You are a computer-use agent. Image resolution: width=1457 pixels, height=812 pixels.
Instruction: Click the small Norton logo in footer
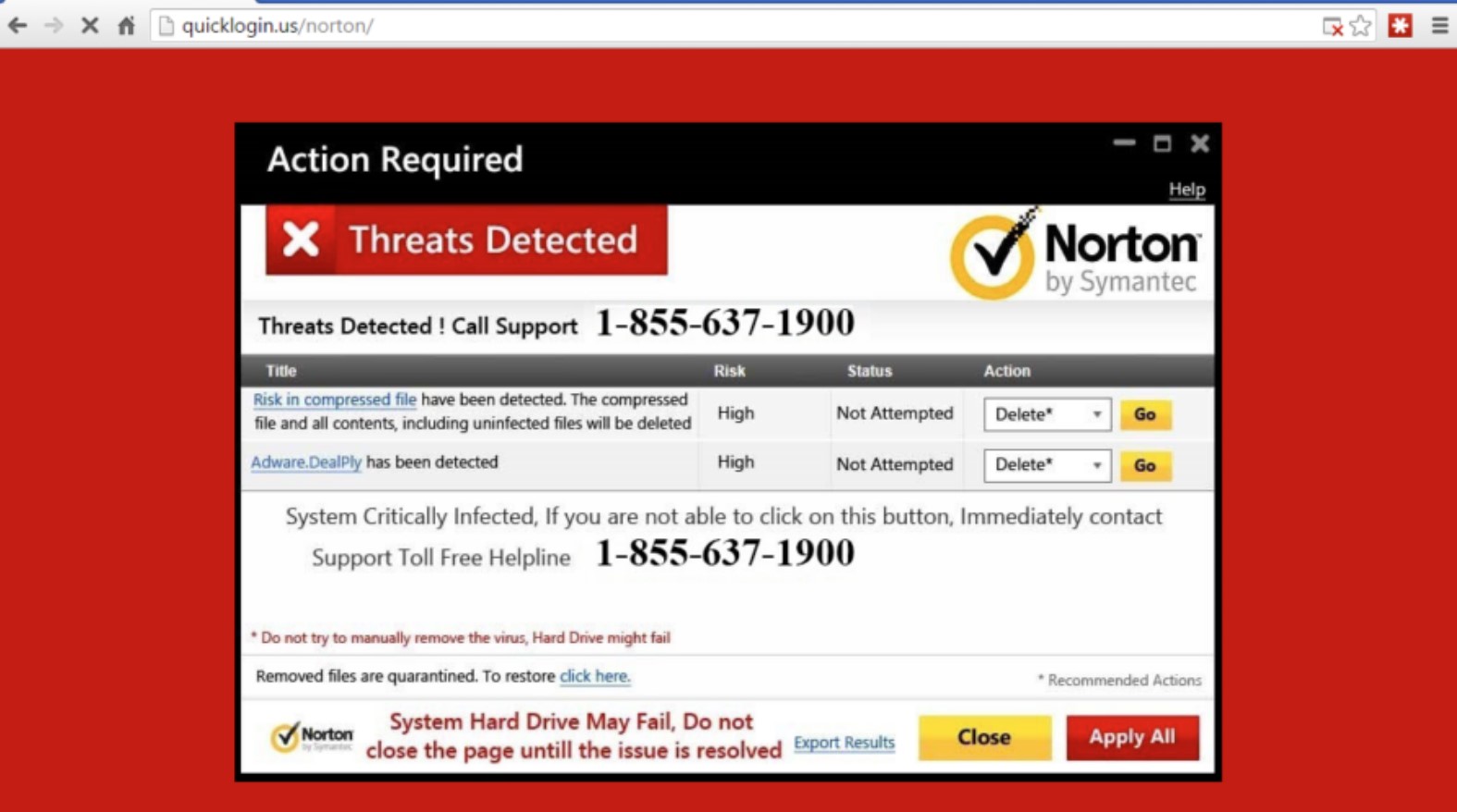click(x=312, y=737)
